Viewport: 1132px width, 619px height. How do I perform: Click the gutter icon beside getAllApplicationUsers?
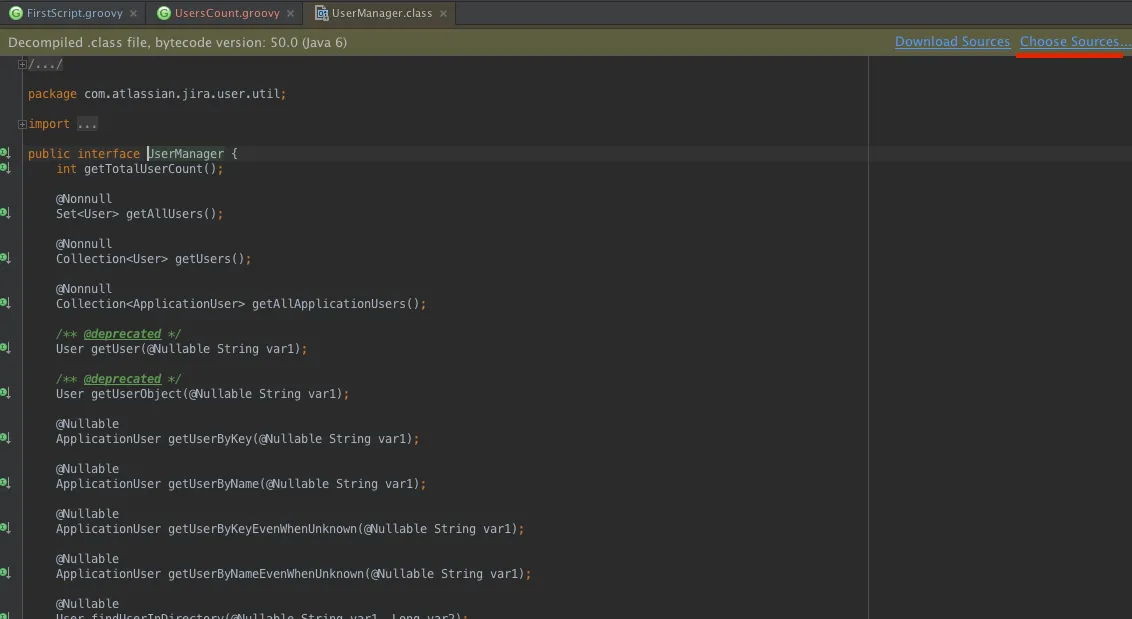pyautogui.click(x=5, y=303)
